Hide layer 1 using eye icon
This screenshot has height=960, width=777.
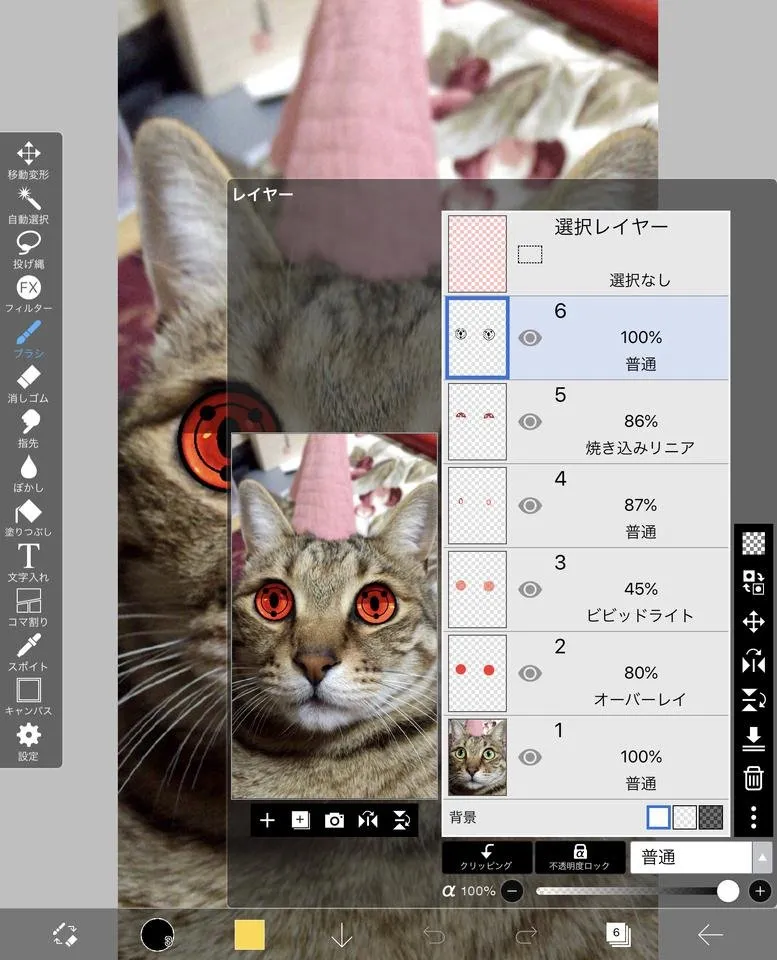530,757
